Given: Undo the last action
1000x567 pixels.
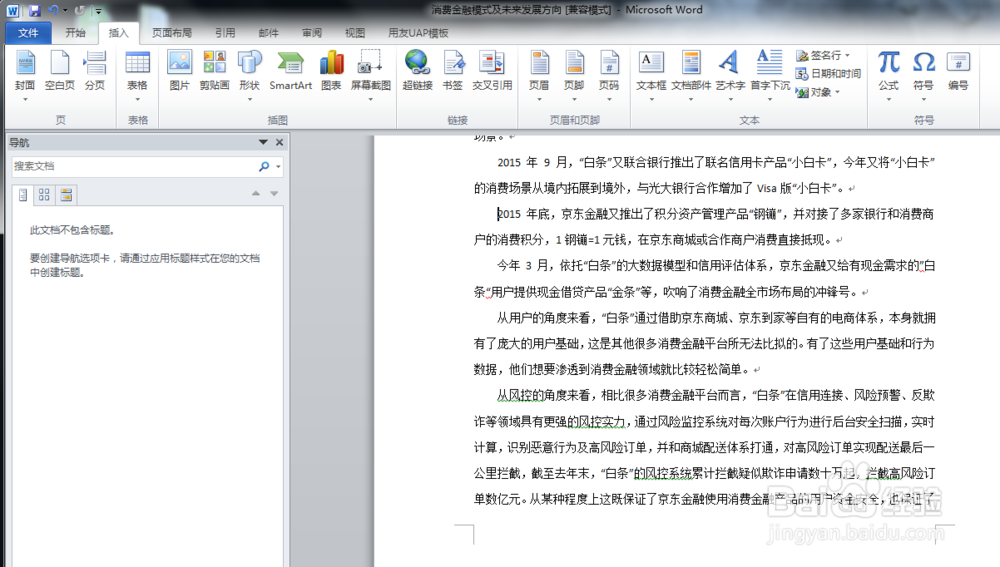Looking at the screenshot, I should click(x=53, y=10).
